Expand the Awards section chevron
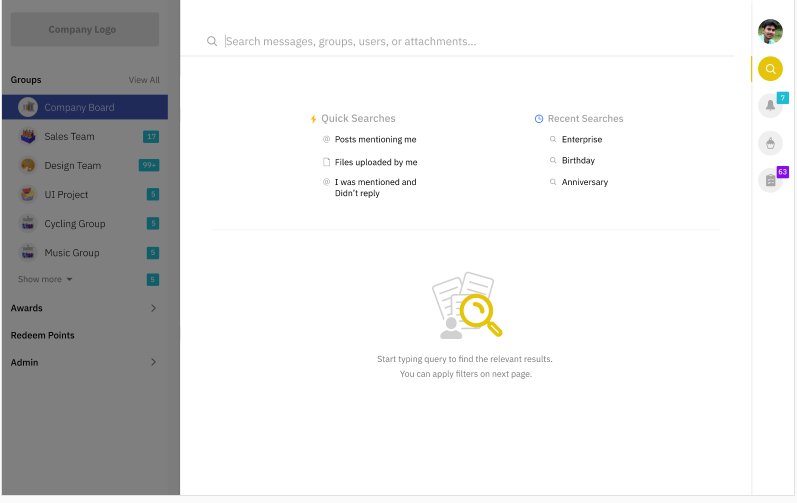The image size is (797, 503). pyautogui.click(x=153, y=308)
